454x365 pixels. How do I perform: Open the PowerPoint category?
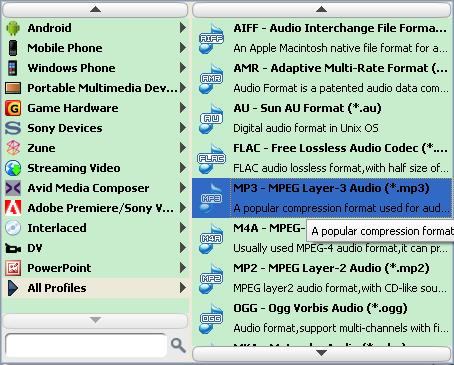(x=95, y=268)
